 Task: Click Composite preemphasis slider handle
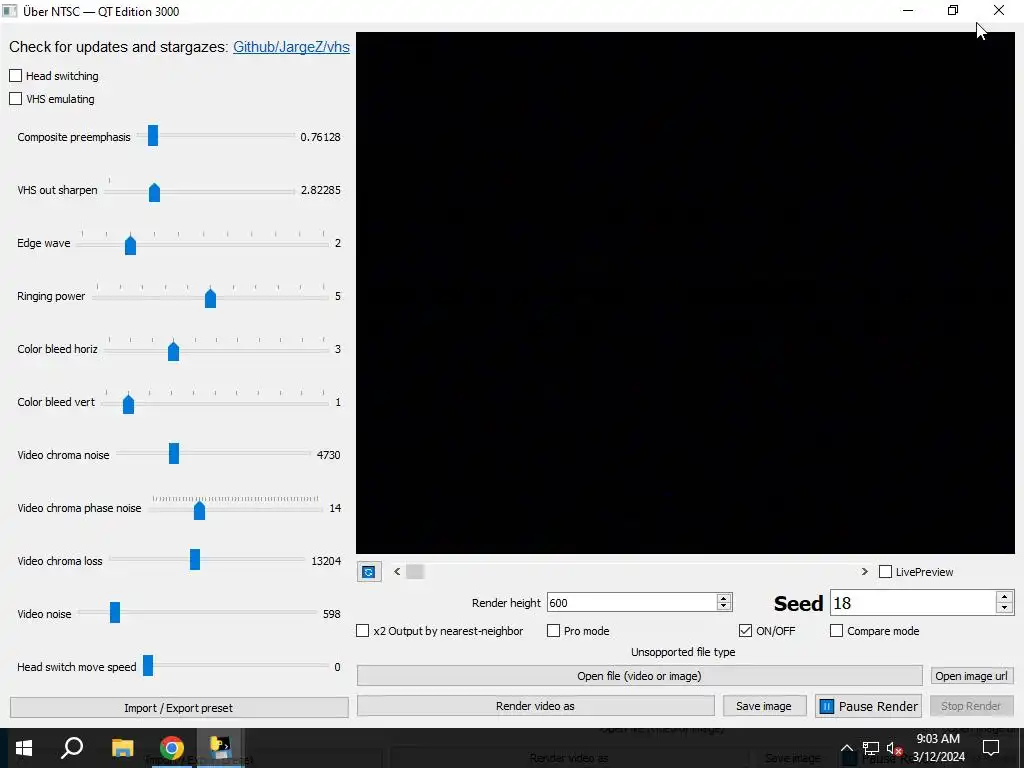153,136
